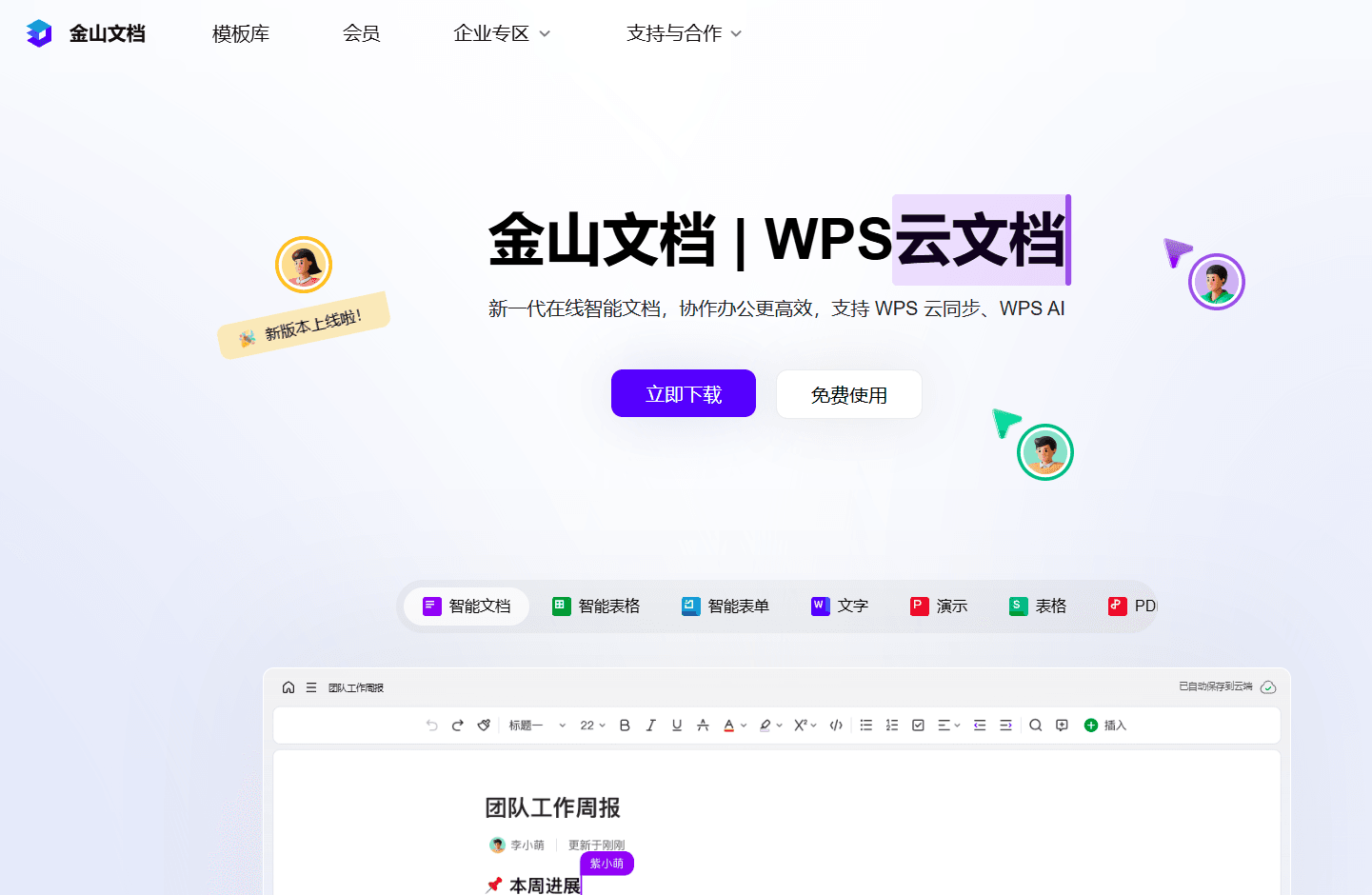Click the undo arrow icon
Screen dimensions: 1372x895
[432, 726]
